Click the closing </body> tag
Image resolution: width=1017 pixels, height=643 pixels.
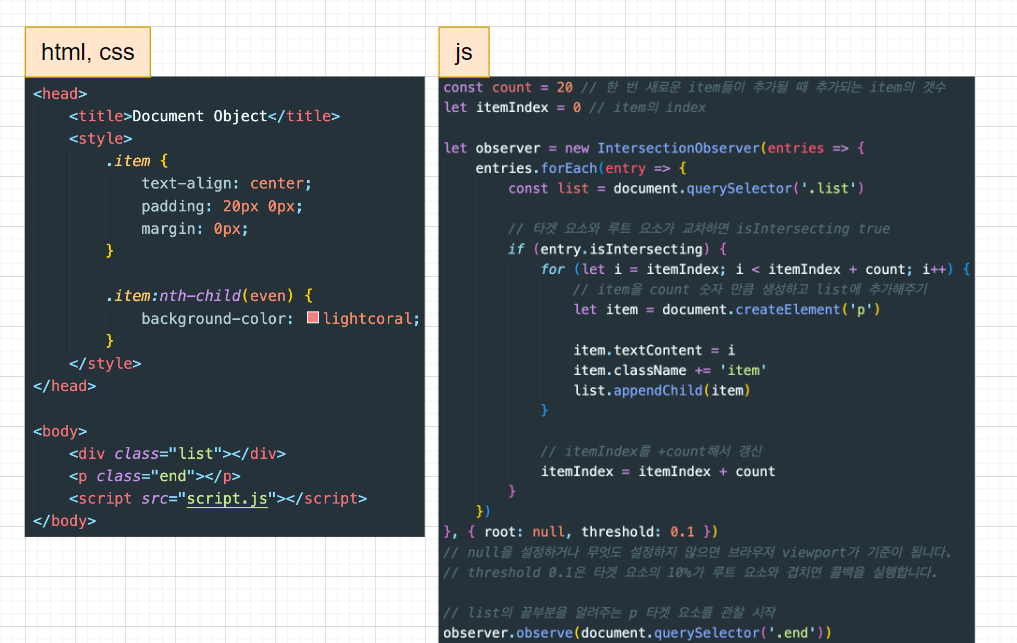[x=65, y=521]
